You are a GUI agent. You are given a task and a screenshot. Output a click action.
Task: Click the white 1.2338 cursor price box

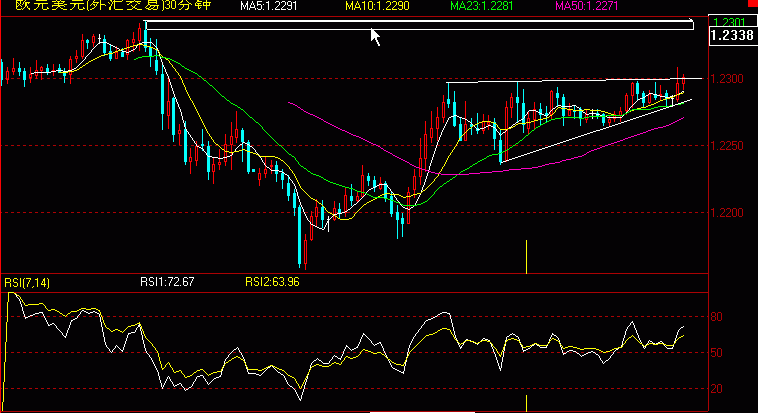point(733,36)
